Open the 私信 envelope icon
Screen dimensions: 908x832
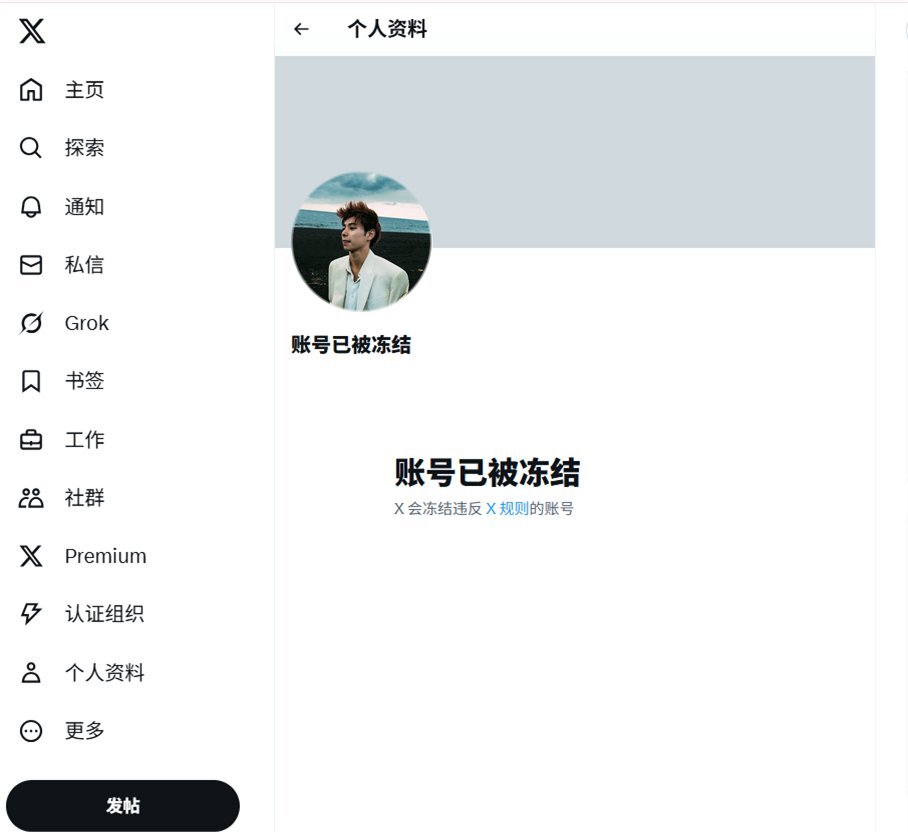(31, 265)
